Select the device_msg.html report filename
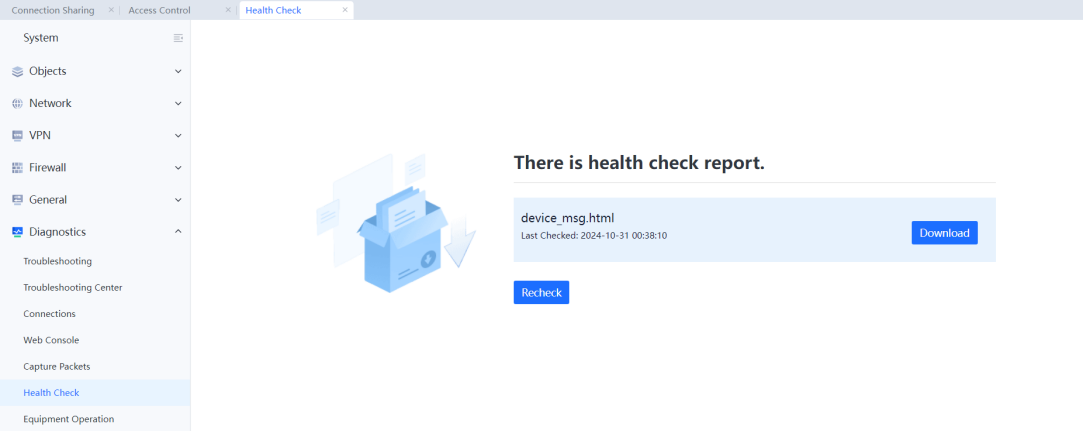Image resolution: width=1083 pixels, height=431 pixels. [567, 218]
